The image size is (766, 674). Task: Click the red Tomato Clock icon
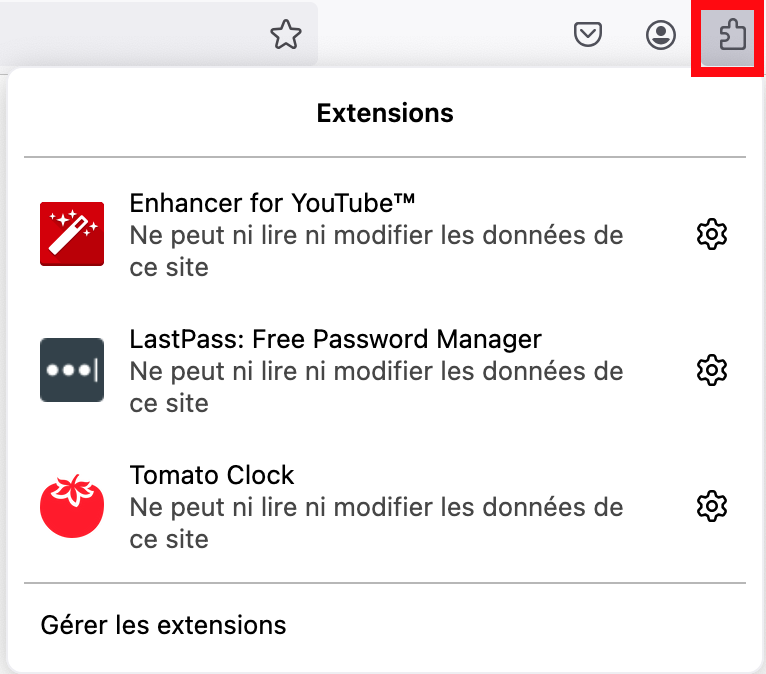pyautogui.click(x=72, y=506)
